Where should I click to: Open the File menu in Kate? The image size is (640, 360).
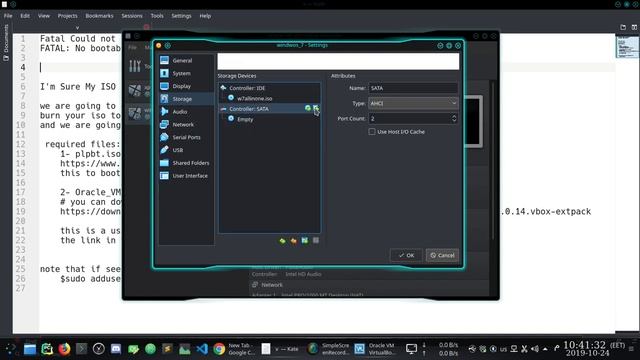click(x=8, y=16)
